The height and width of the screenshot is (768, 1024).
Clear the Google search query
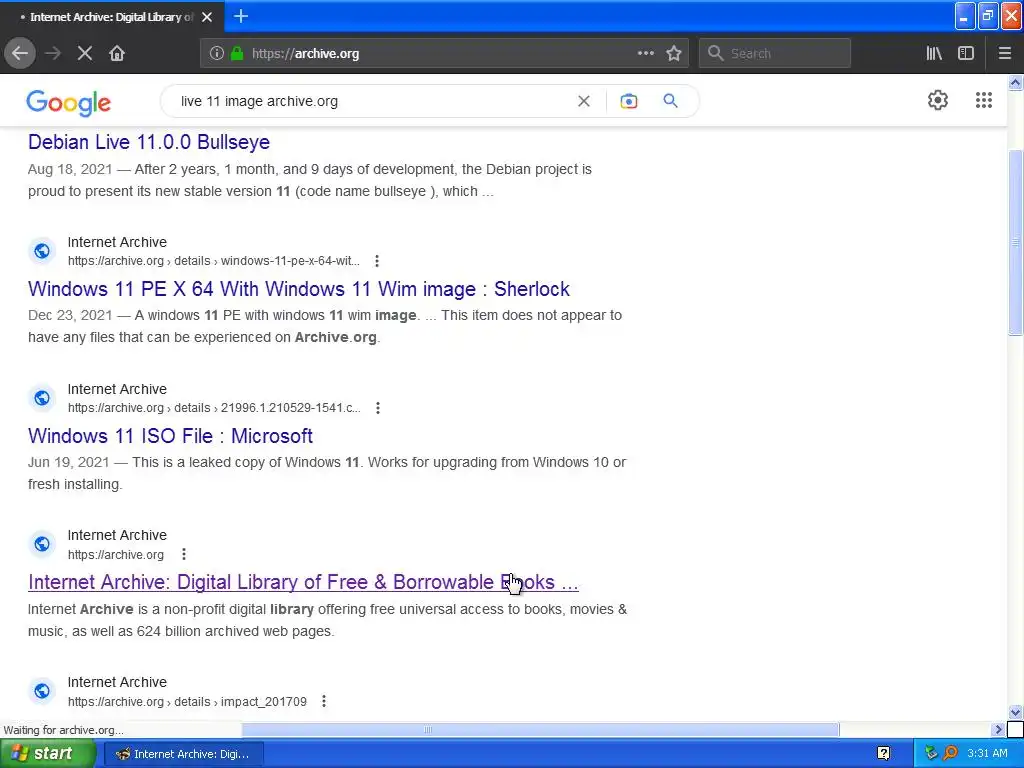coord(584,101)
